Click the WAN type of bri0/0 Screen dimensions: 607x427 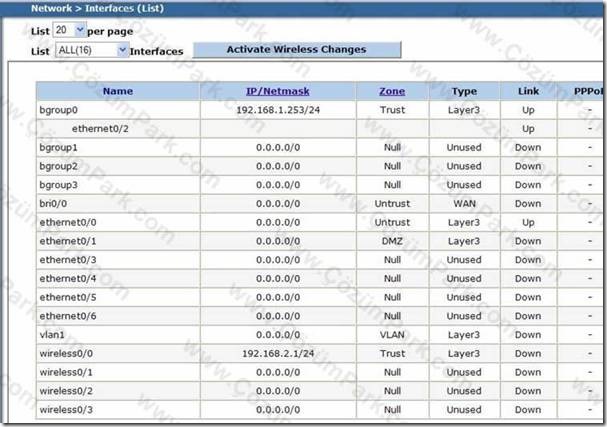pyautogui.click(x=464, y=204)
